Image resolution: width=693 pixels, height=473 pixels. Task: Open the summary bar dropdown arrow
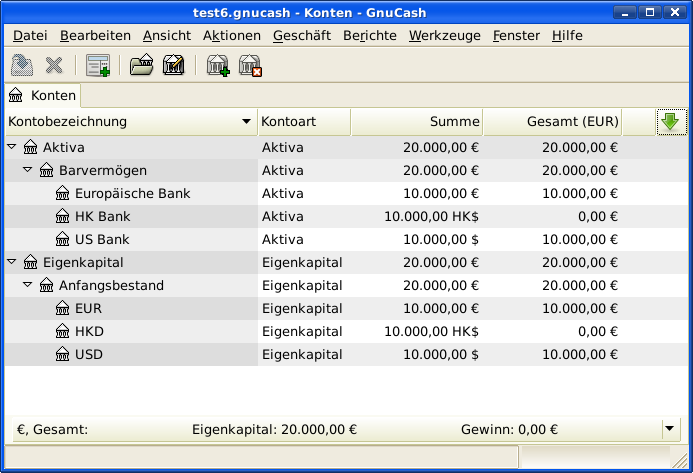pyautogui.click(x=669, y=428)
